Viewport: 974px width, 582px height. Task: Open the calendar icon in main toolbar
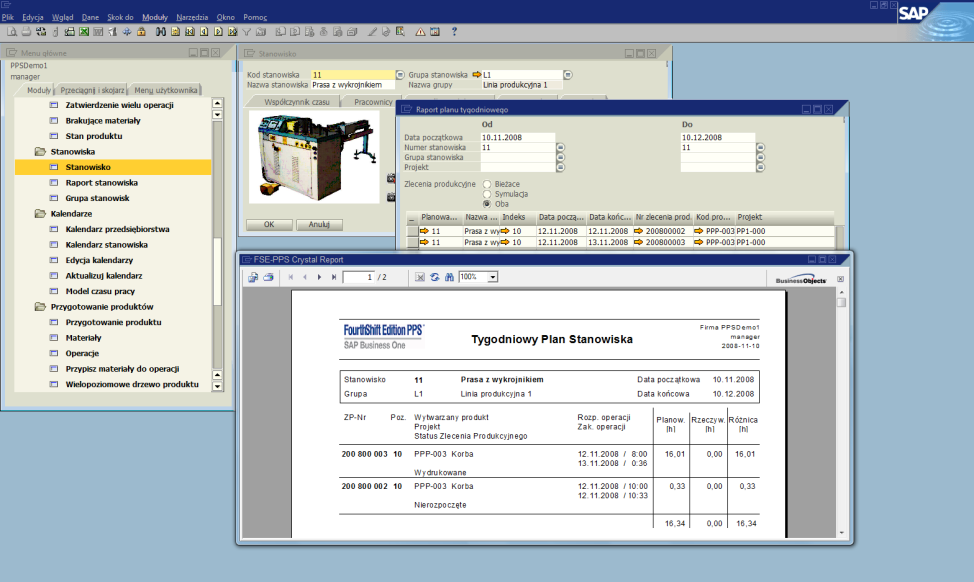click(435, 32)
